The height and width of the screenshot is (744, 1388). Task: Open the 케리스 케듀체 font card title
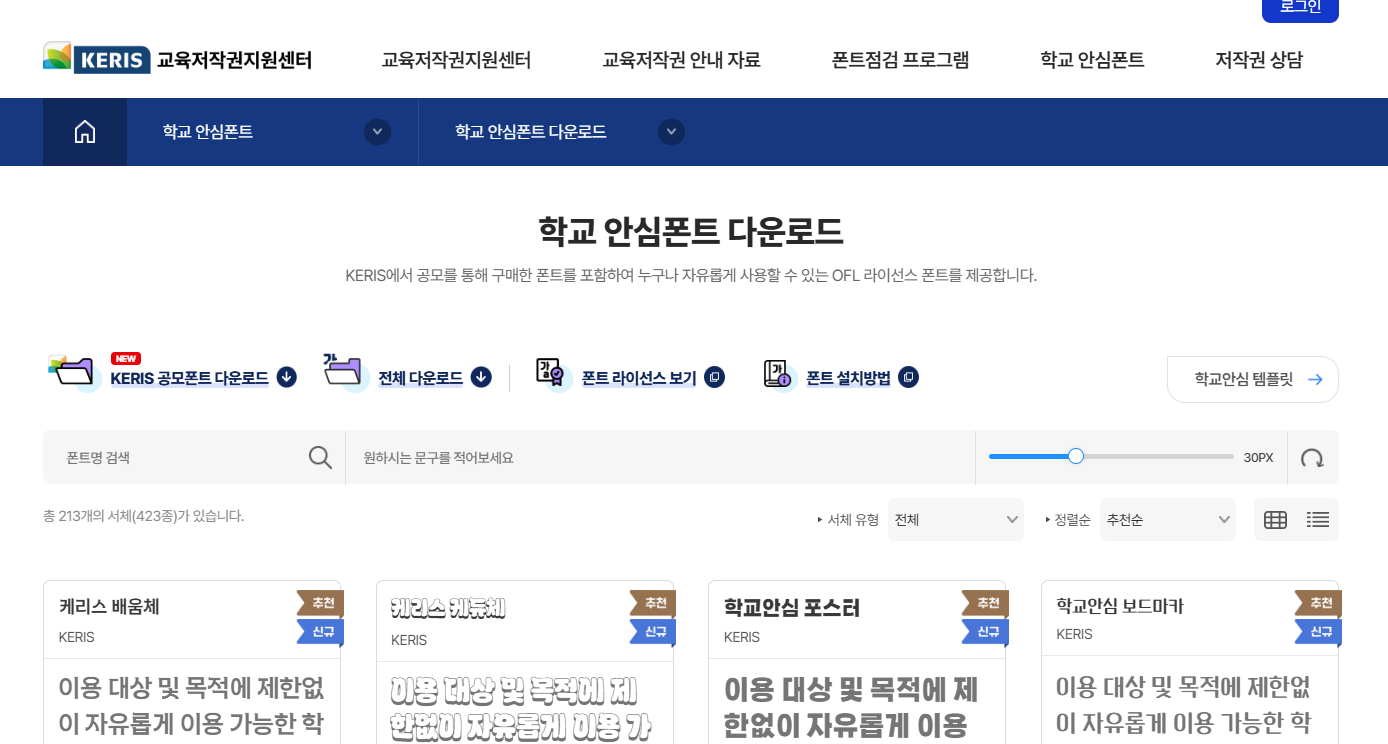tap(448, 608)
